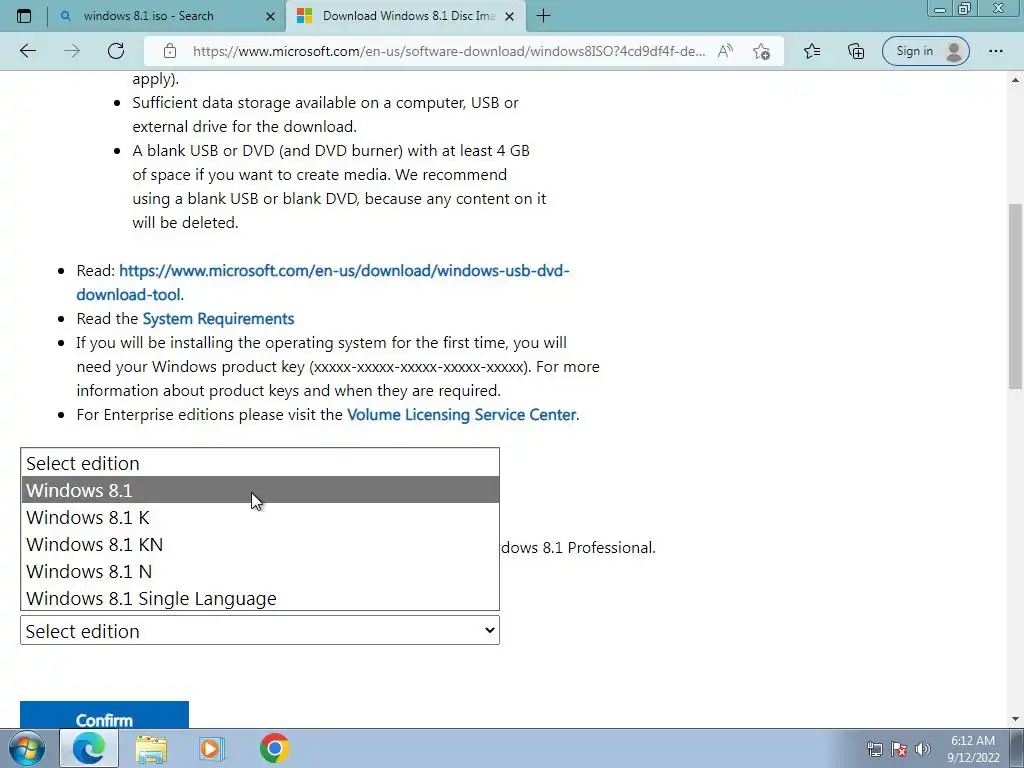Click the browser Forward arrow

click(72, 51)
